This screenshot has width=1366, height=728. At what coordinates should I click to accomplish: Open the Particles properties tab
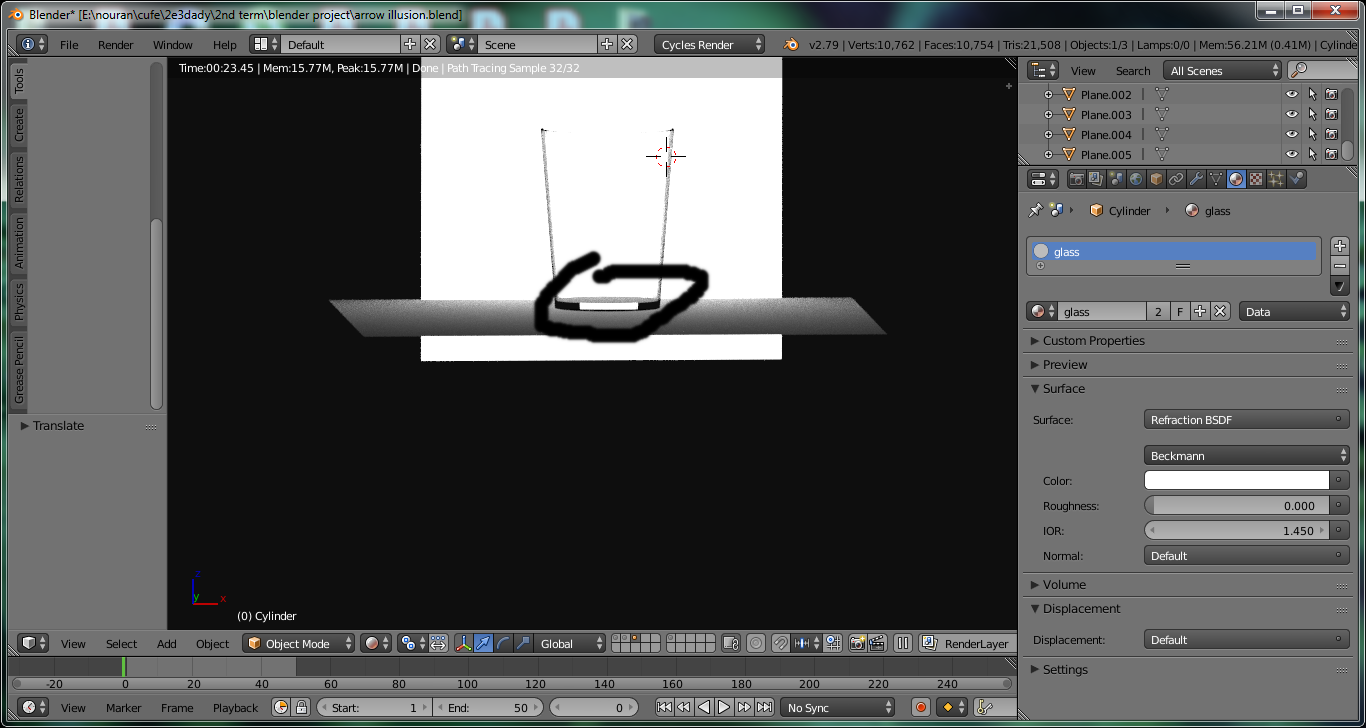point(1276,179)
